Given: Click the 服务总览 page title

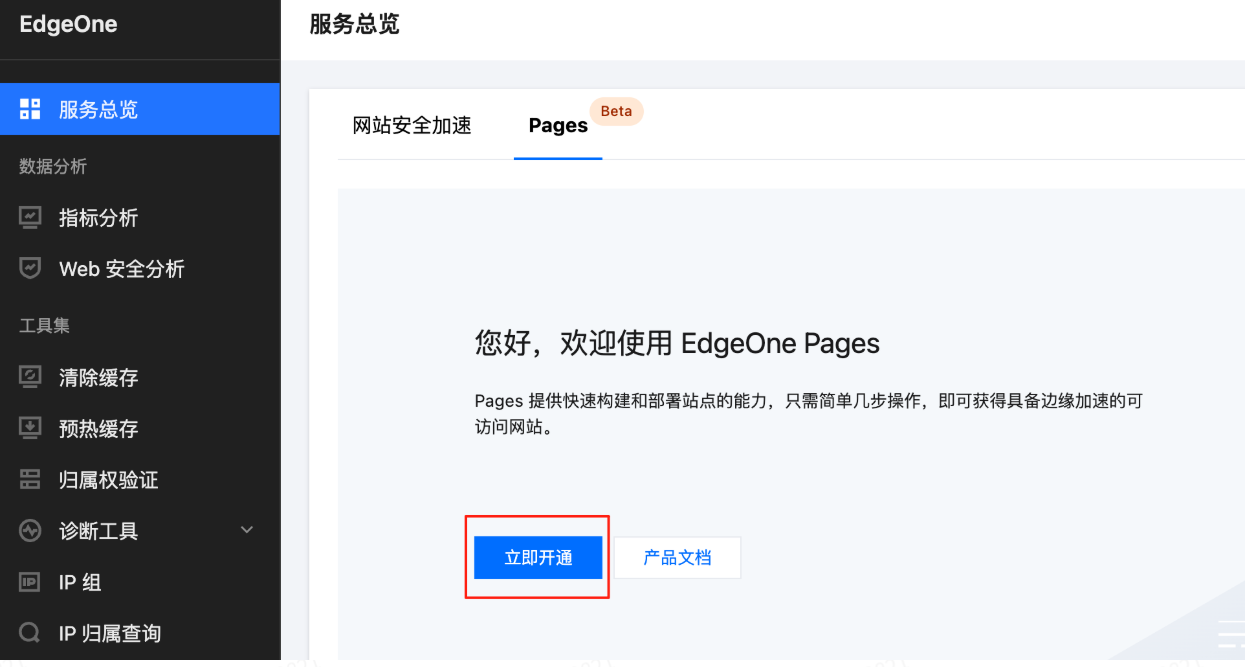Looking at the screenshot, I should point(354,25).
